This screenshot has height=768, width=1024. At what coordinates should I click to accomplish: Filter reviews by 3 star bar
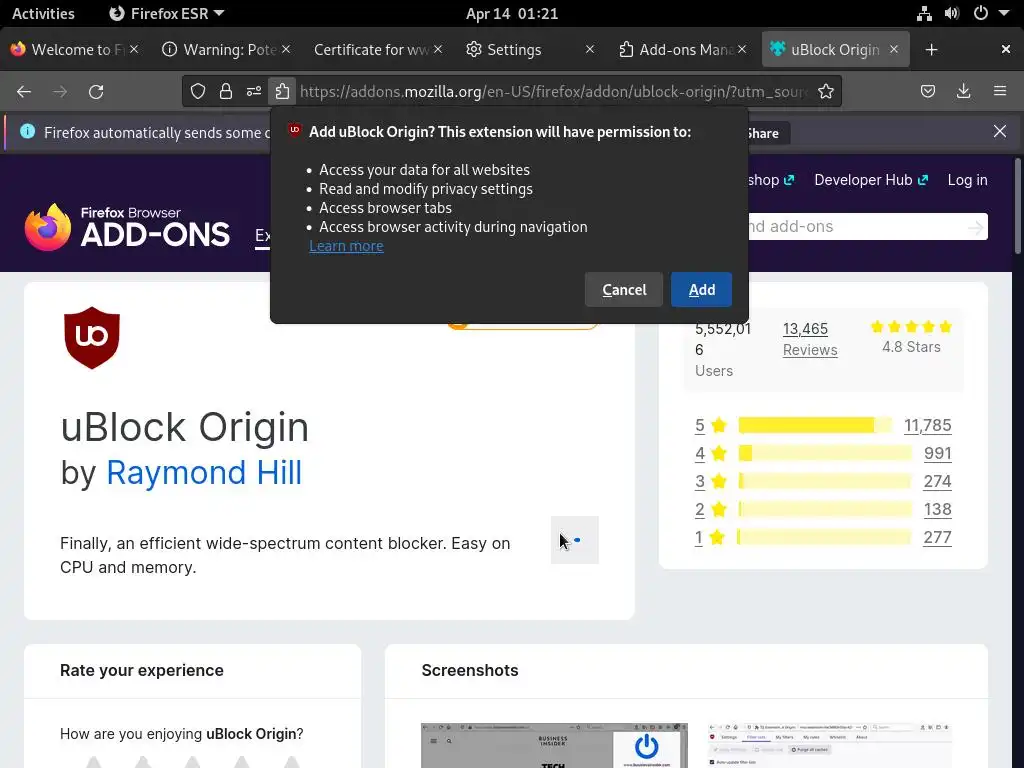tap(825, 481)
